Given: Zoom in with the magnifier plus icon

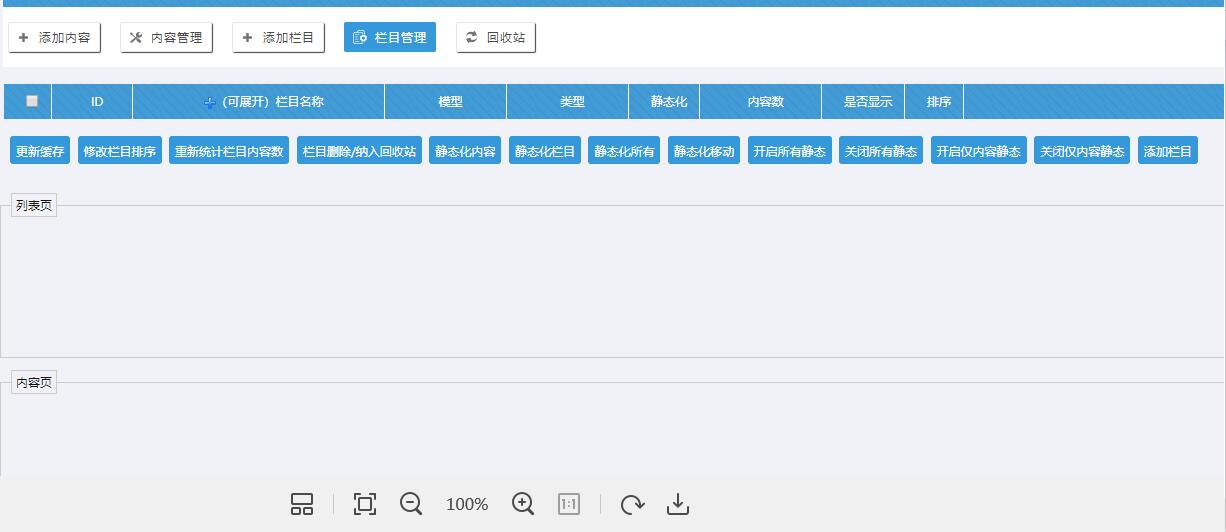Looking at the screenshot, I should click(523, 504).
